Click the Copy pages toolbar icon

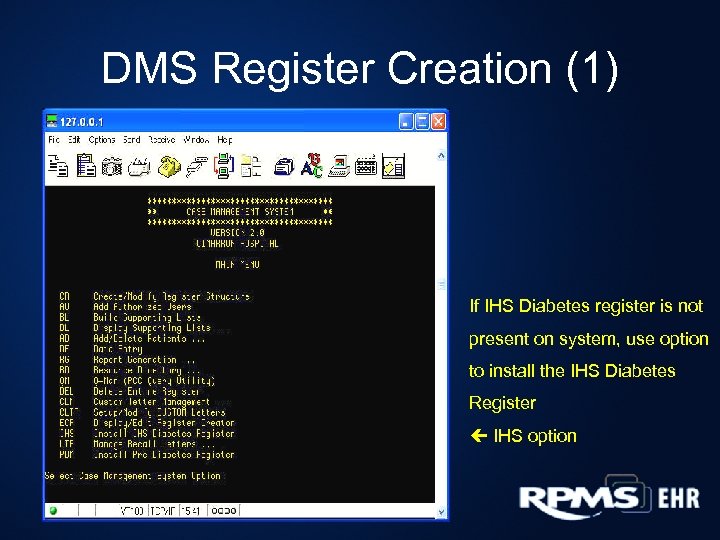(58, 166)
